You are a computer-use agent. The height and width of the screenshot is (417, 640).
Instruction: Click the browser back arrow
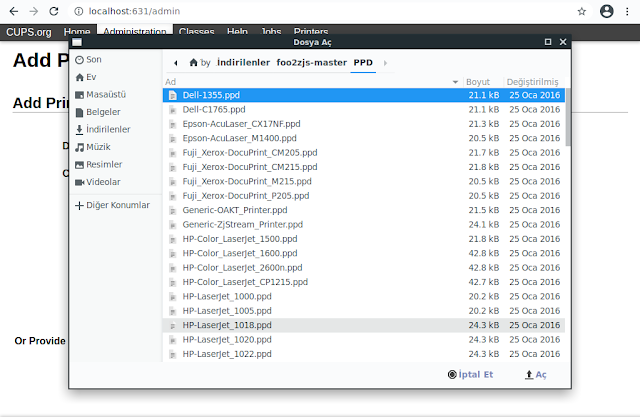pos(14,11)
